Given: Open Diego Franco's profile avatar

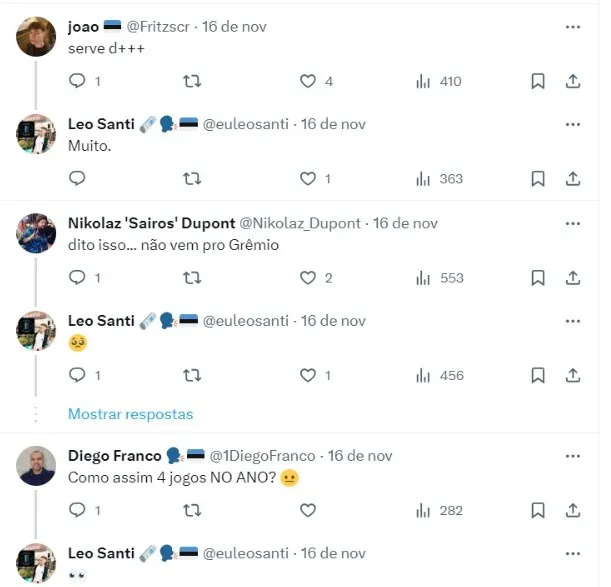Looking at the screenshot, I should click(x=37, y=465).
